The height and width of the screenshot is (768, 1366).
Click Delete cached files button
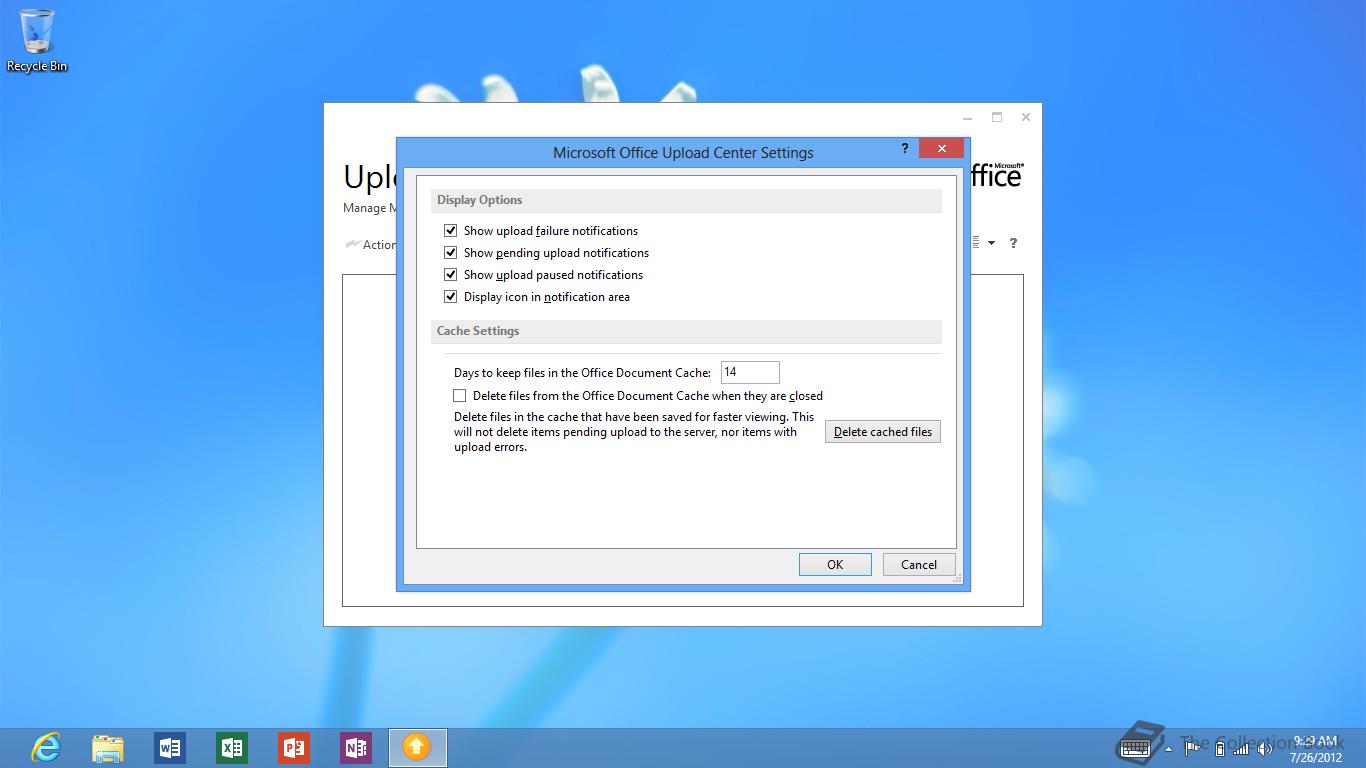(883, 431)
